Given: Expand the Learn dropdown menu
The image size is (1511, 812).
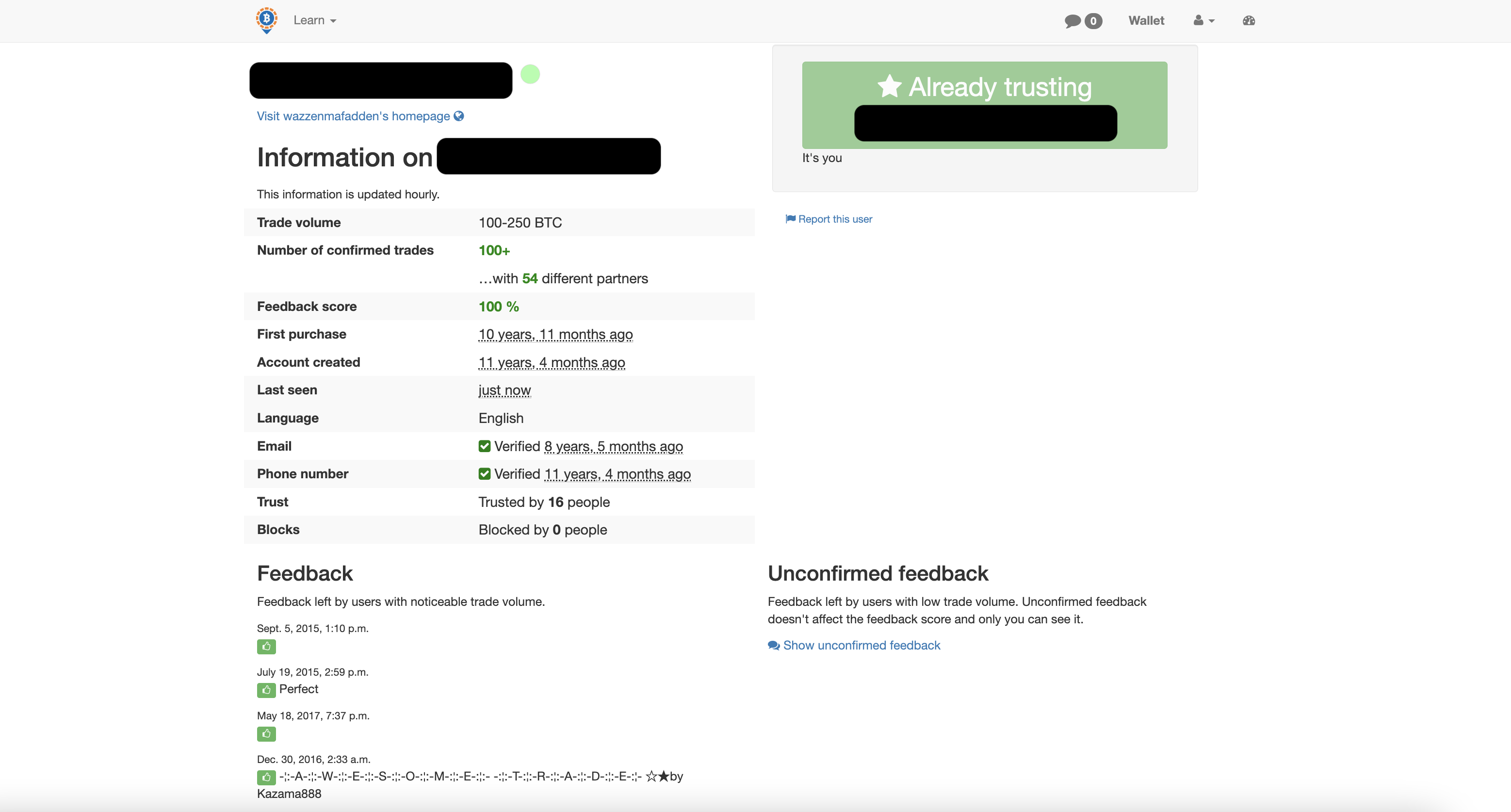Looking at the screenshot, I should pyautogui.click(x=314, y=20).
